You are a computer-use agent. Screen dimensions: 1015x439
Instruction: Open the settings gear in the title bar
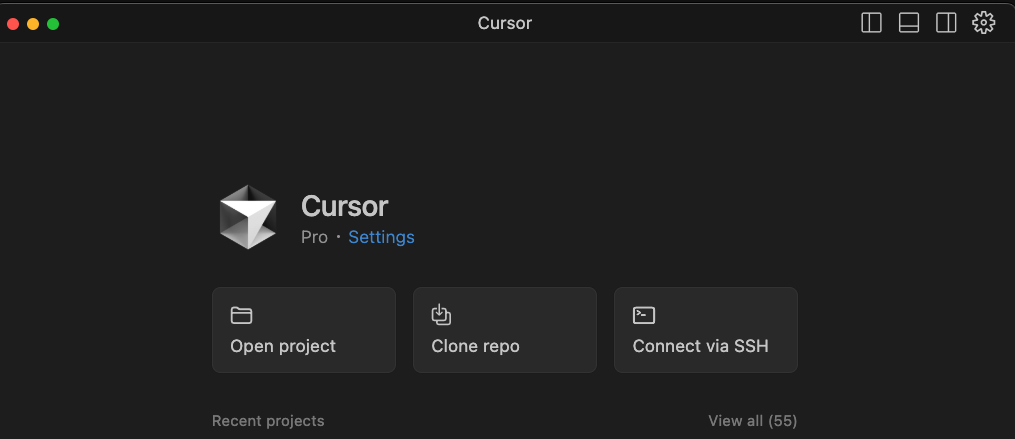click(983, 23)
